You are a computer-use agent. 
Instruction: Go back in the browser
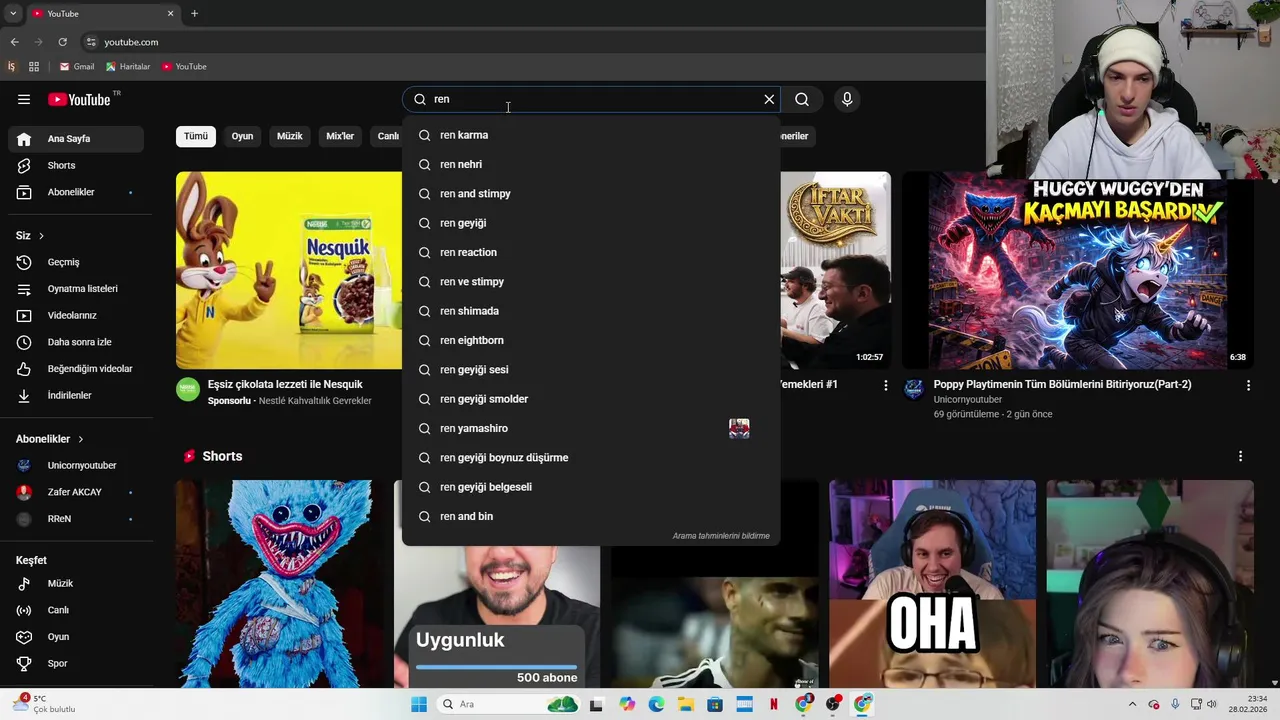coord(14,42)
